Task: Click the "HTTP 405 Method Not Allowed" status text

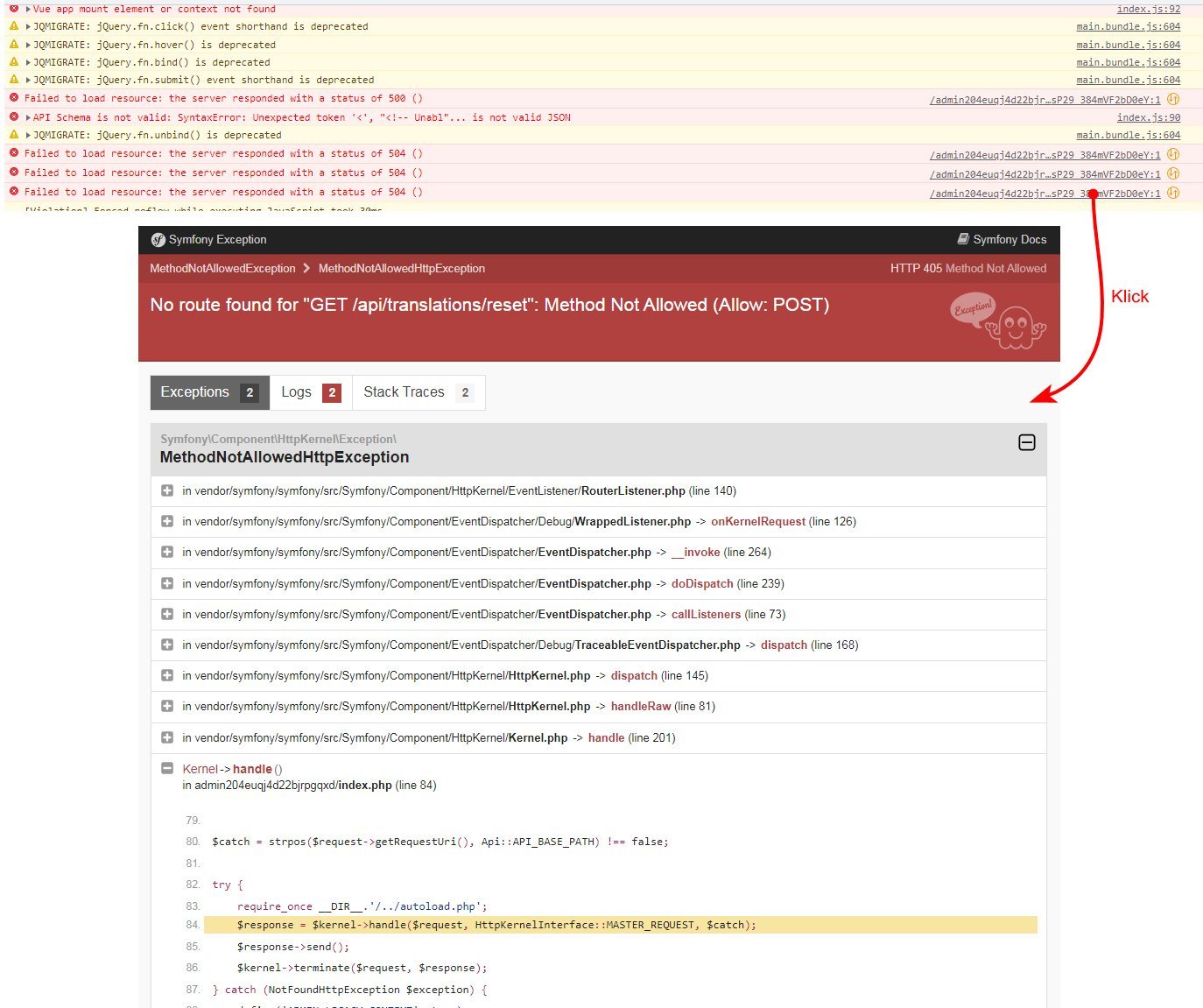Action: pos(968,268)
